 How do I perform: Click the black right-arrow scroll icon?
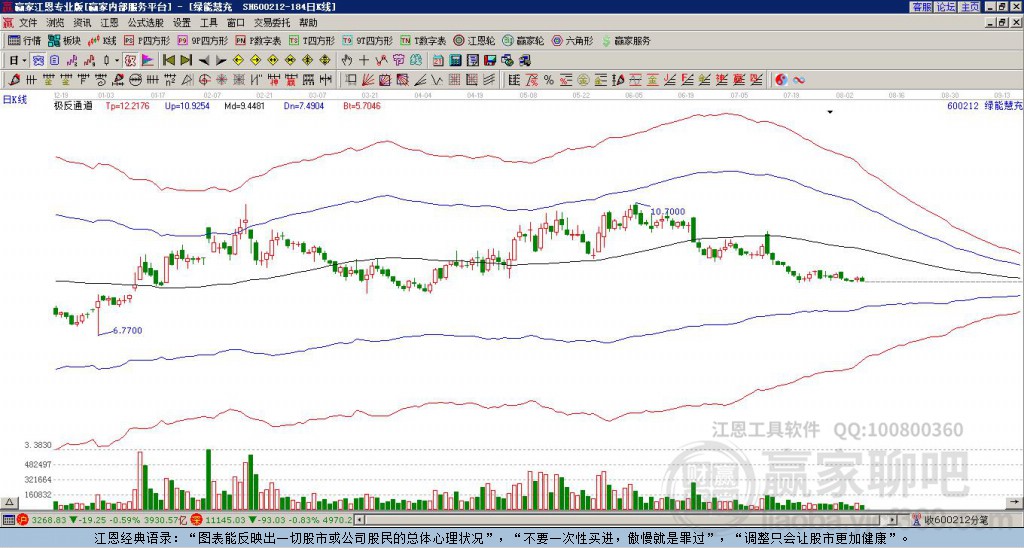tap(221, 61)
